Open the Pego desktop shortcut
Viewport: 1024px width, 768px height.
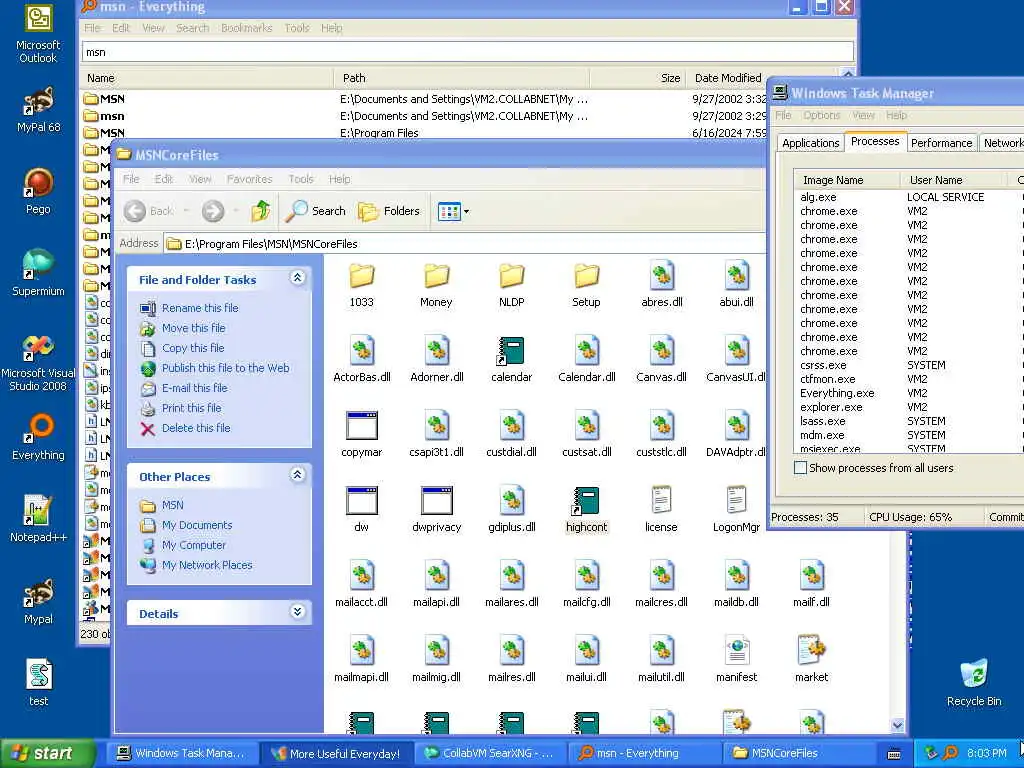pos(38,191)
